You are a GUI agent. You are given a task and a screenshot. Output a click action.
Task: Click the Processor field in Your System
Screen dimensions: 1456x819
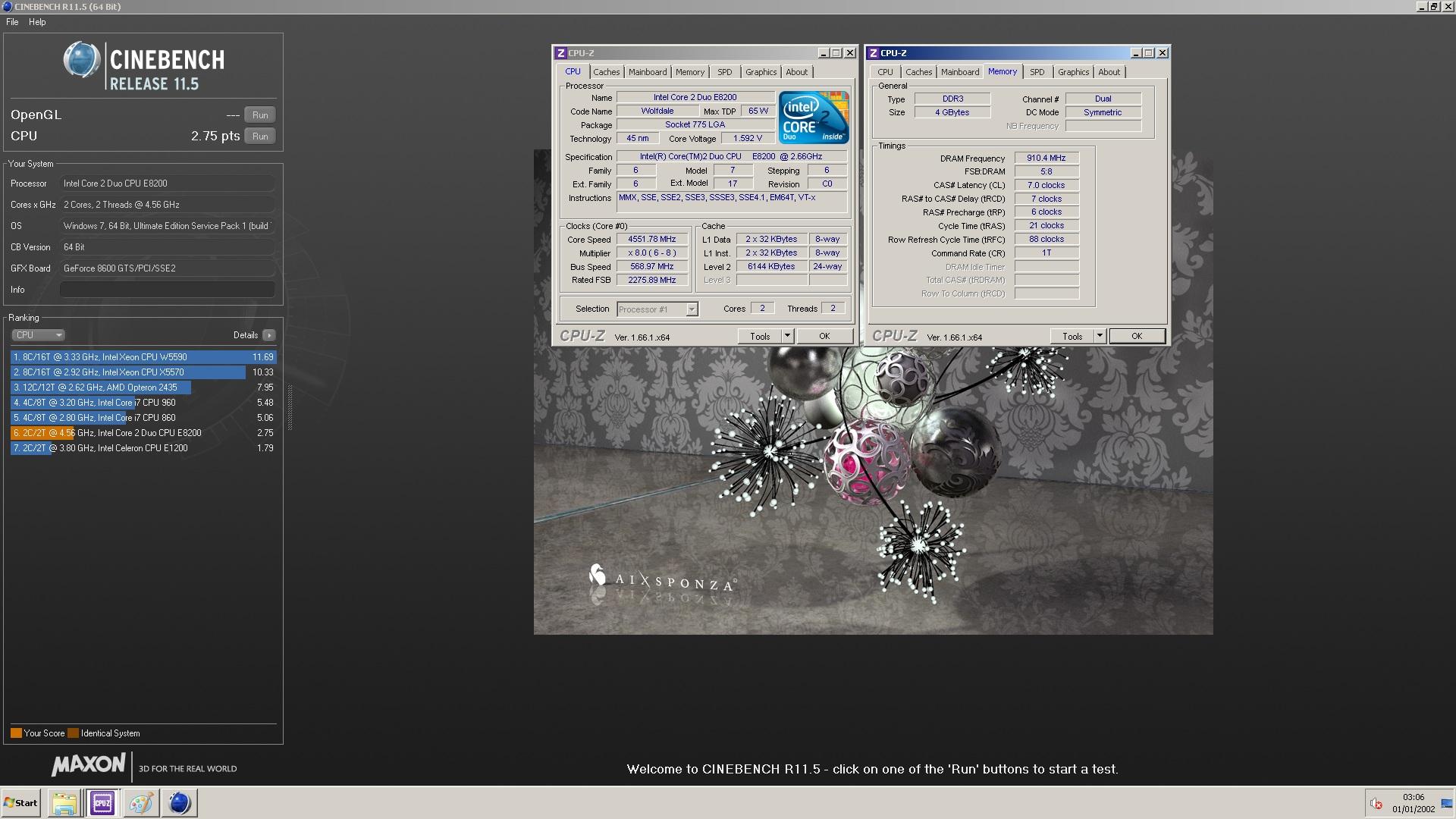click(x=168, y=184)
